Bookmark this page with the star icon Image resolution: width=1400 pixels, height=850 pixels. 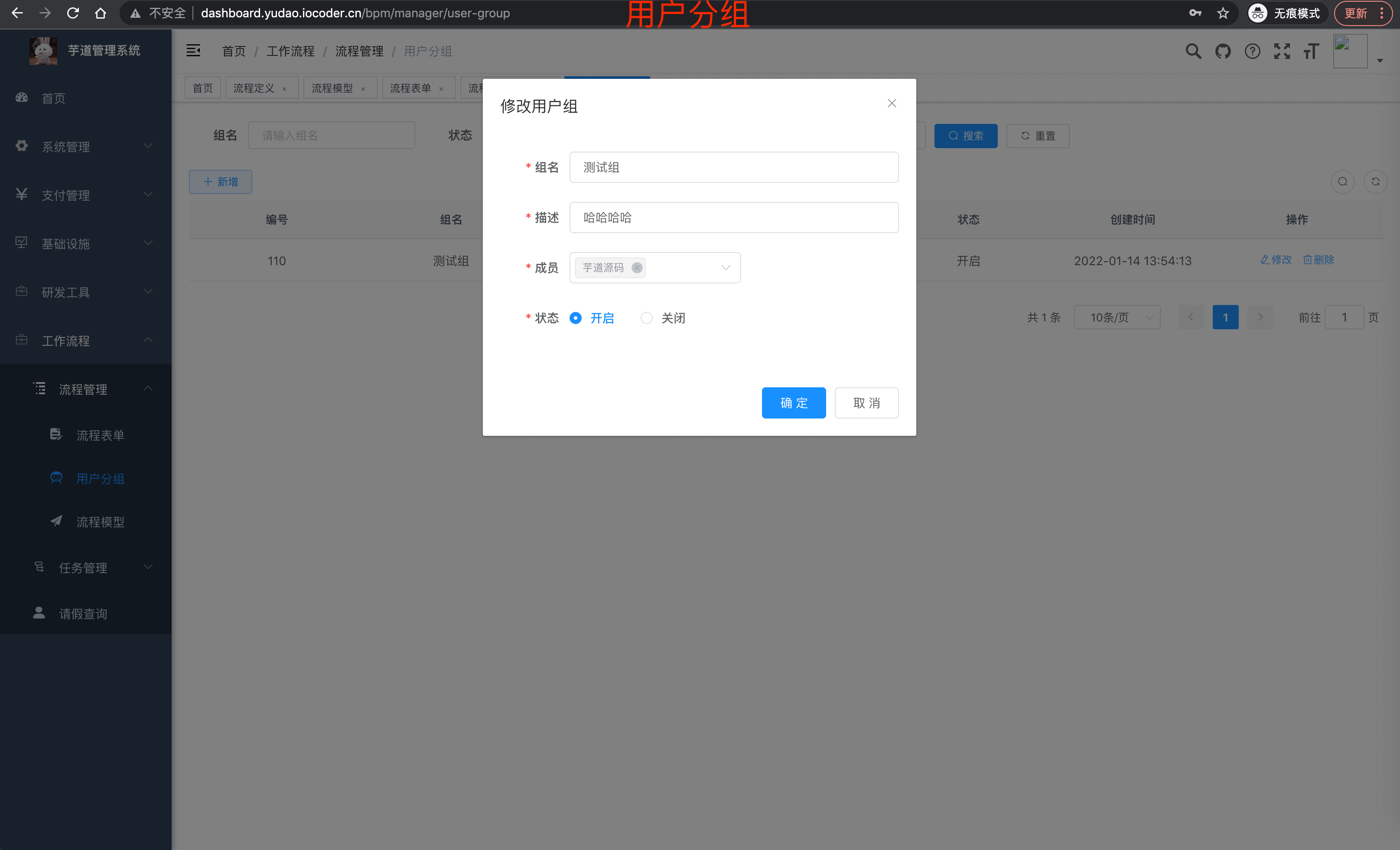(1223, 13)
